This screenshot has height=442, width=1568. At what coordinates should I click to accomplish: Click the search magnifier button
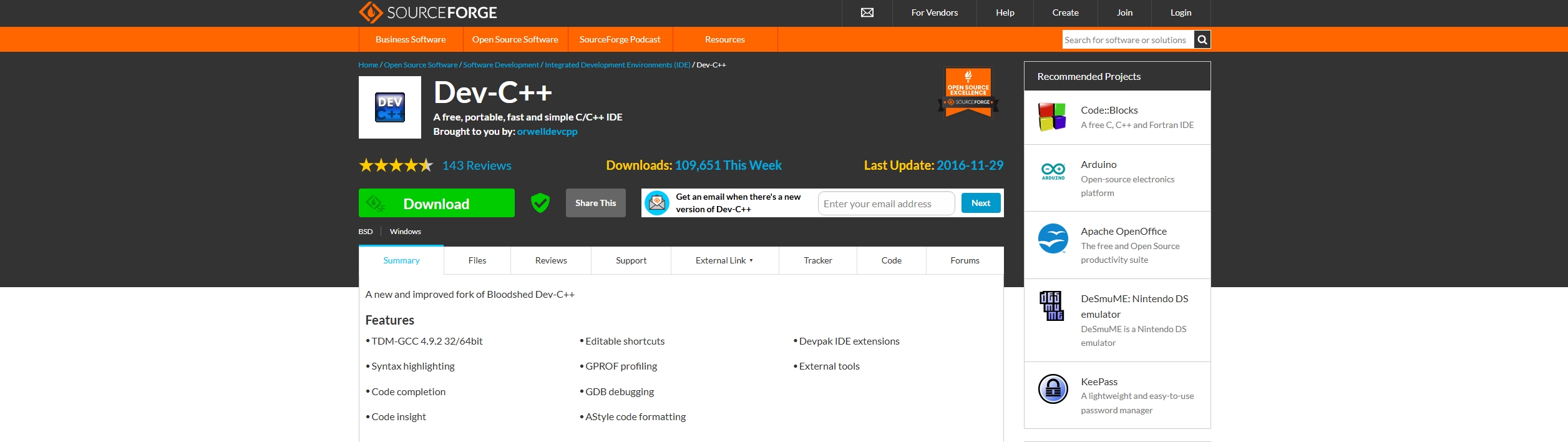(1202, 40)
